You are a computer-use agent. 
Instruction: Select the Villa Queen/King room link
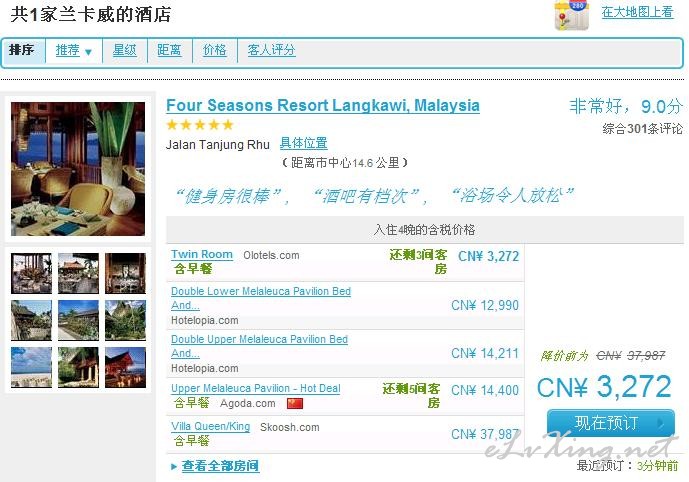[x=210, y=427]
